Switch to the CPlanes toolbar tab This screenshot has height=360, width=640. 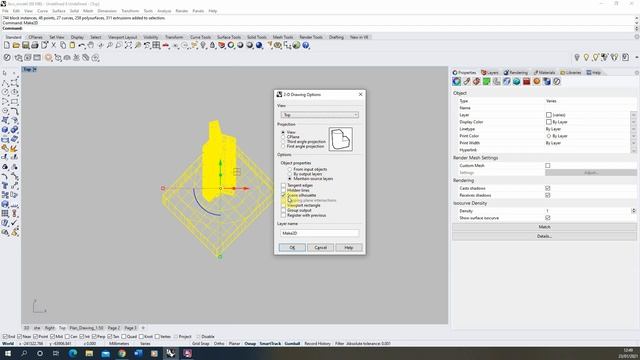(36, 37)
